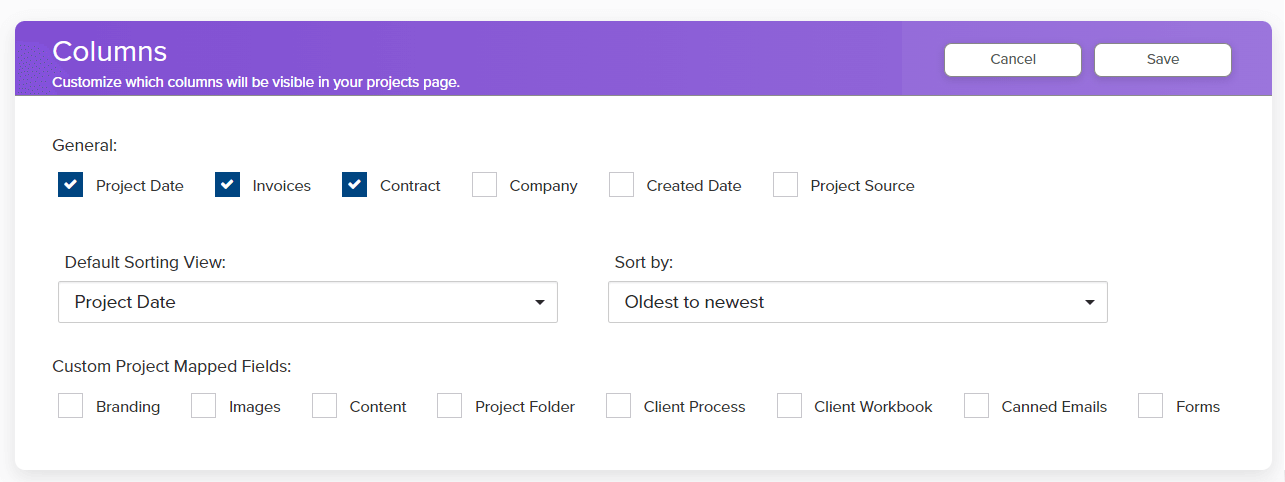This screenshot has height=482, width=1285.
Task: Open the Sort by dropdown
Action: click(857, 302)
